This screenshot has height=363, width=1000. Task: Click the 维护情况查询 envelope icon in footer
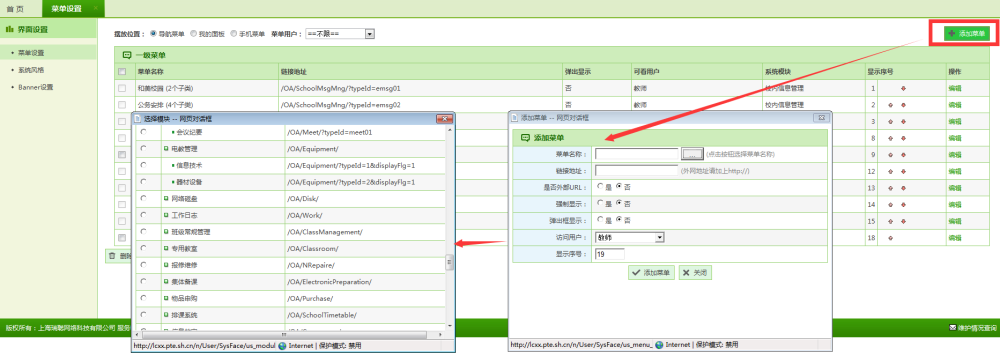point(953,328)
